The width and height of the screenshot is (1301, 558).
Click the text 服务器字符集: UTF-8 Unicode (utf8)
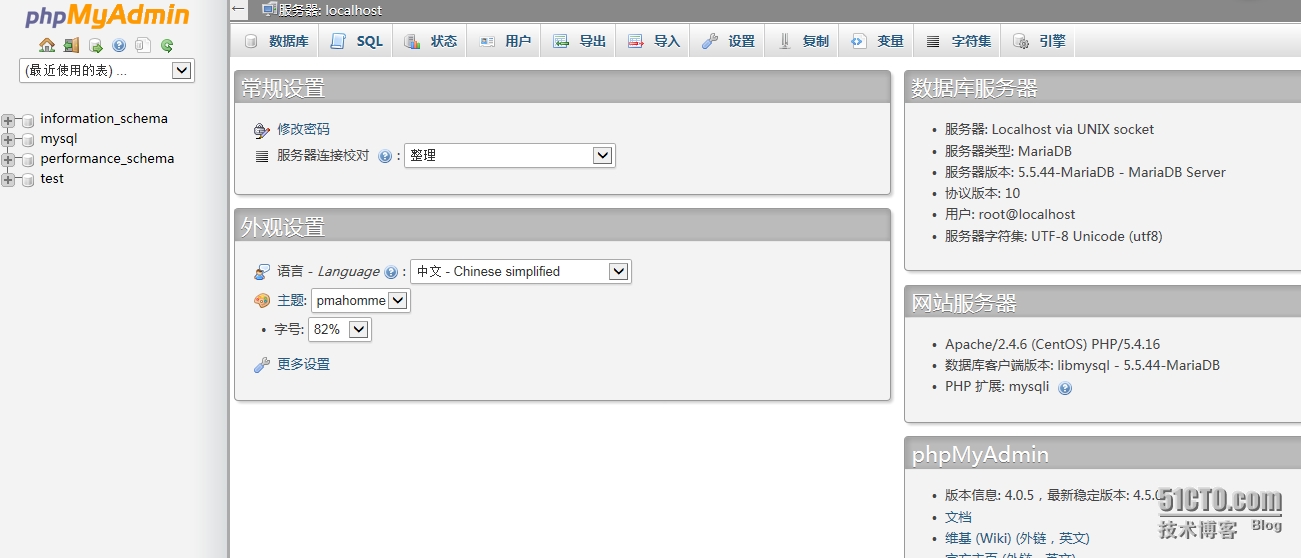(1054, 237)
